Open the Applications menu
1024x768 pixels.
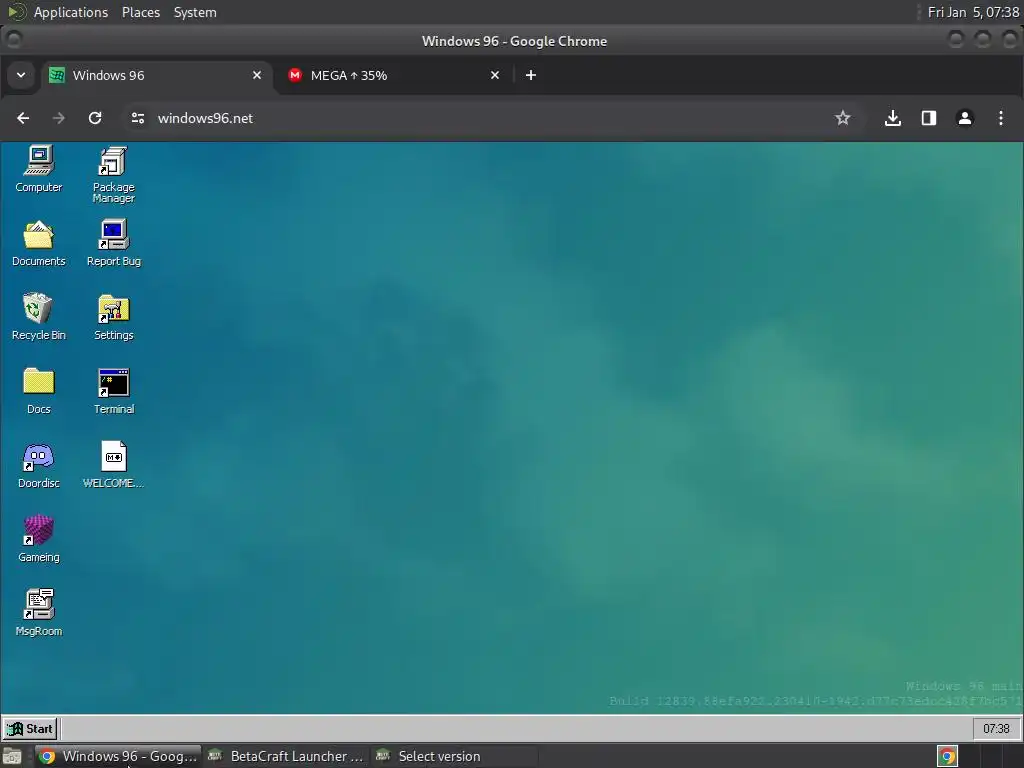[x=71, y=12]
